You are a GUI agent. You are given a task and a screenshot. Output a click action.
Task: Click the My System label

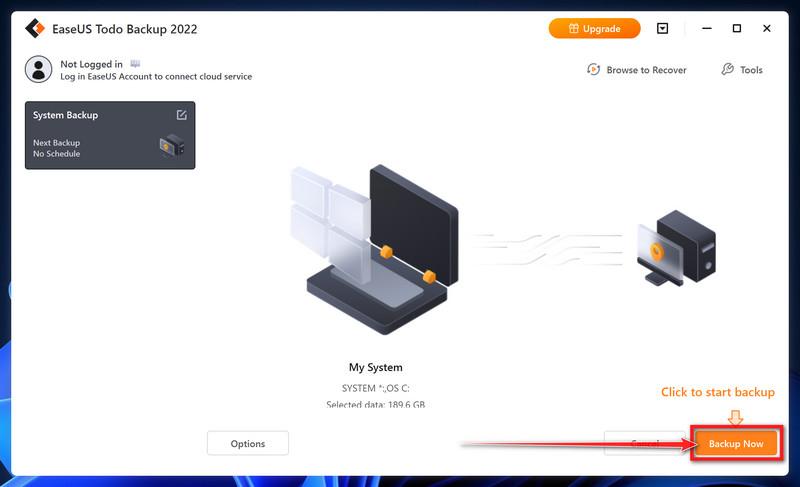(x=376, y=367)
